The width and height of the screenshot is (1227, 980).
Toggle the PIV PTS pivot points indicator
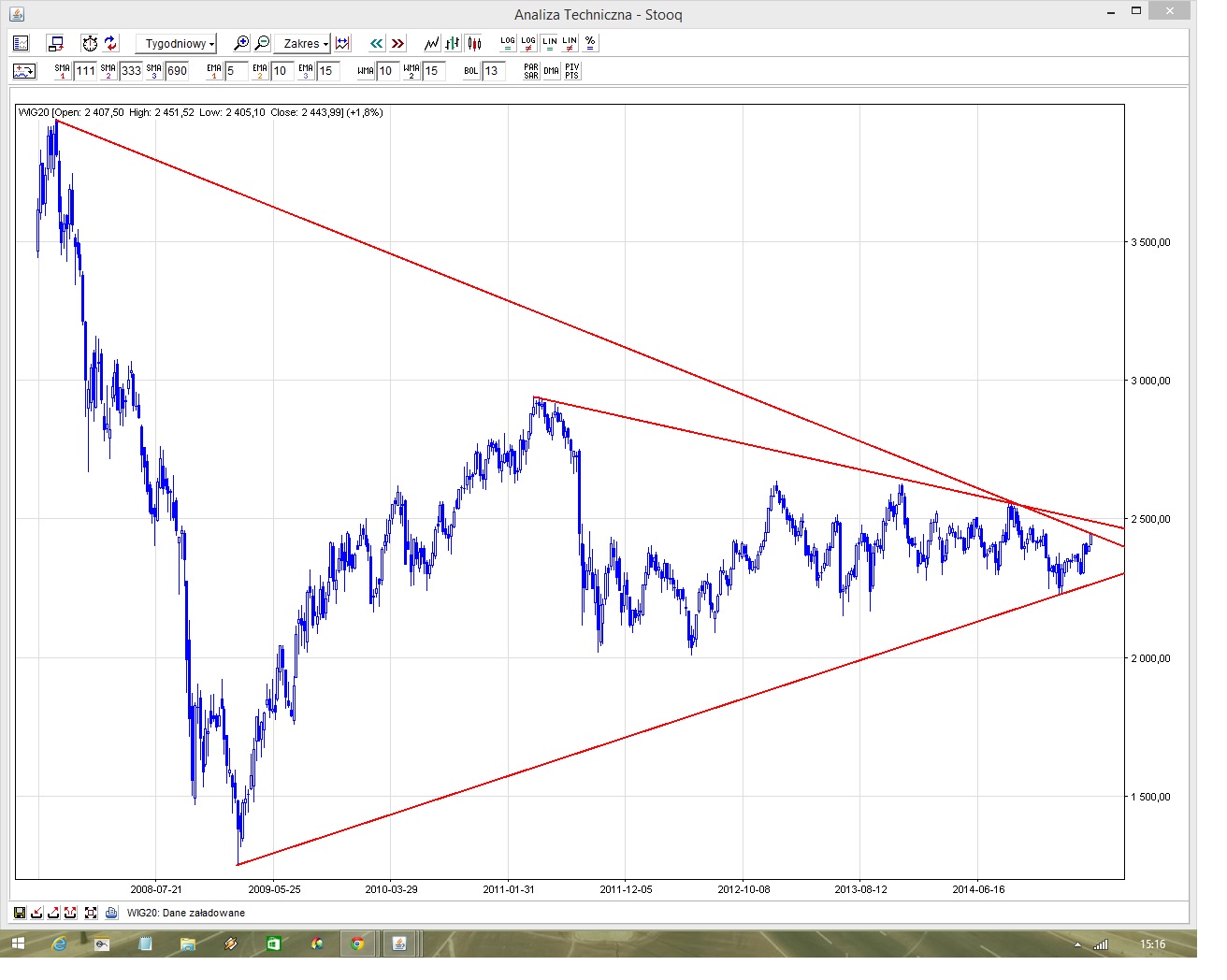point(572,71)
